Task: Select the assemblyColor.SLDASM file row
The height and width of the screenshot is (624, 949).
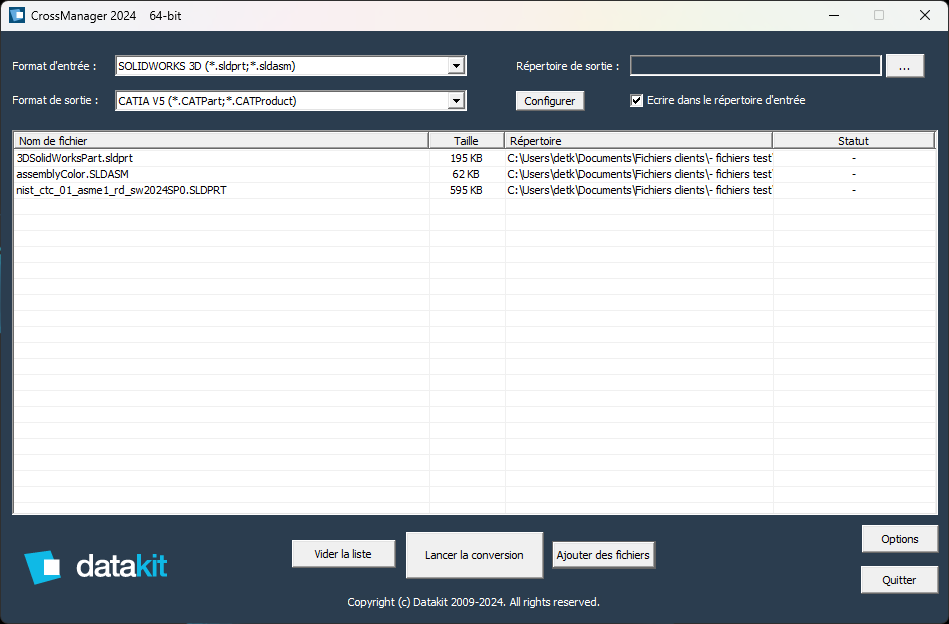Action: (72, 174)
